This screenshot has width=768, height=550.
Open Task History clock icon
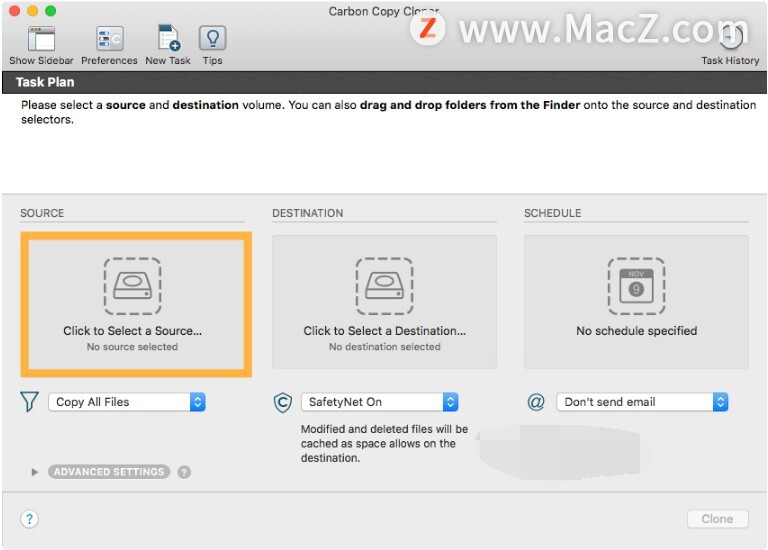(x=730, y=37)
